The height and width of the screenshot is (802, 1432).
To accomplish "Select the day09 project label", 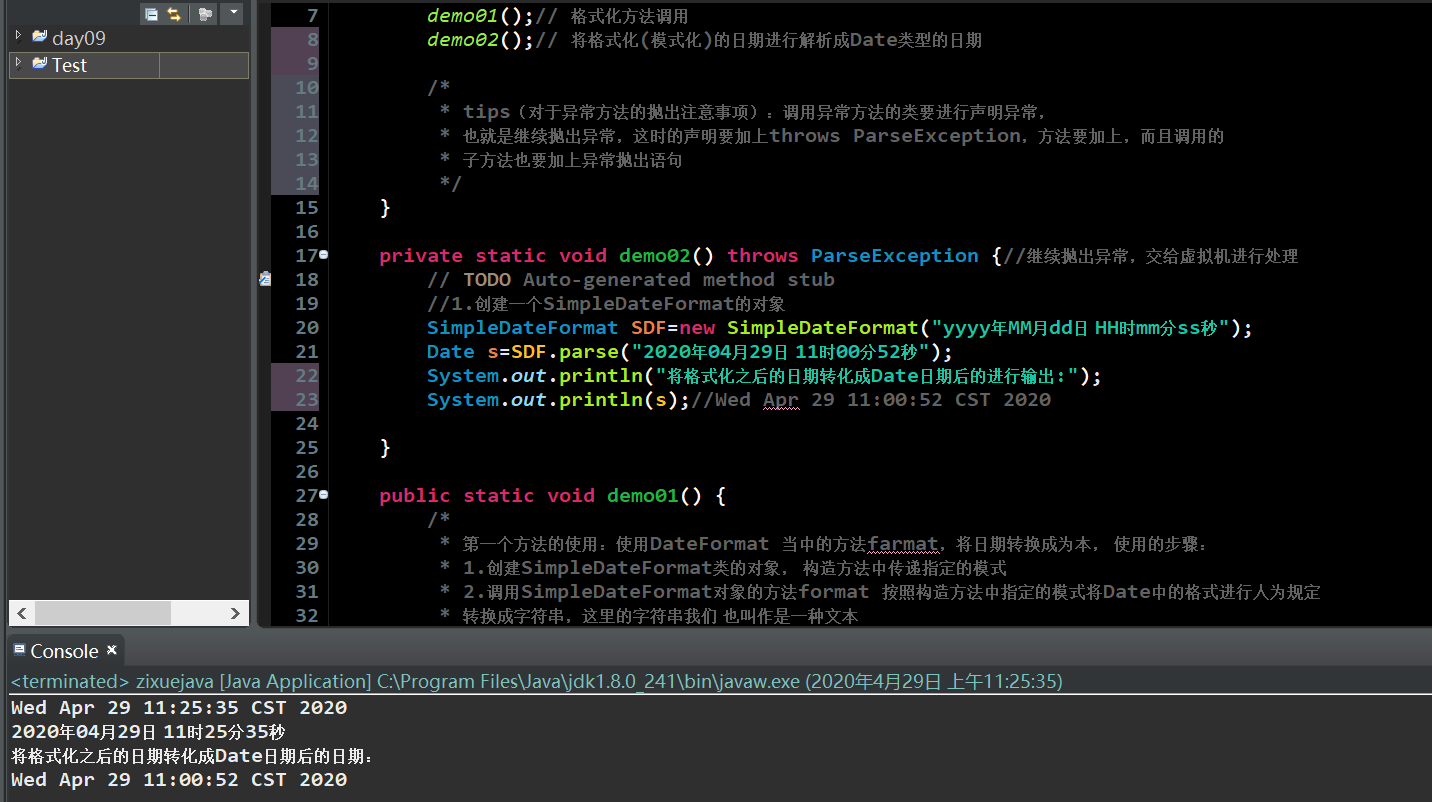I will coord(78,38).
